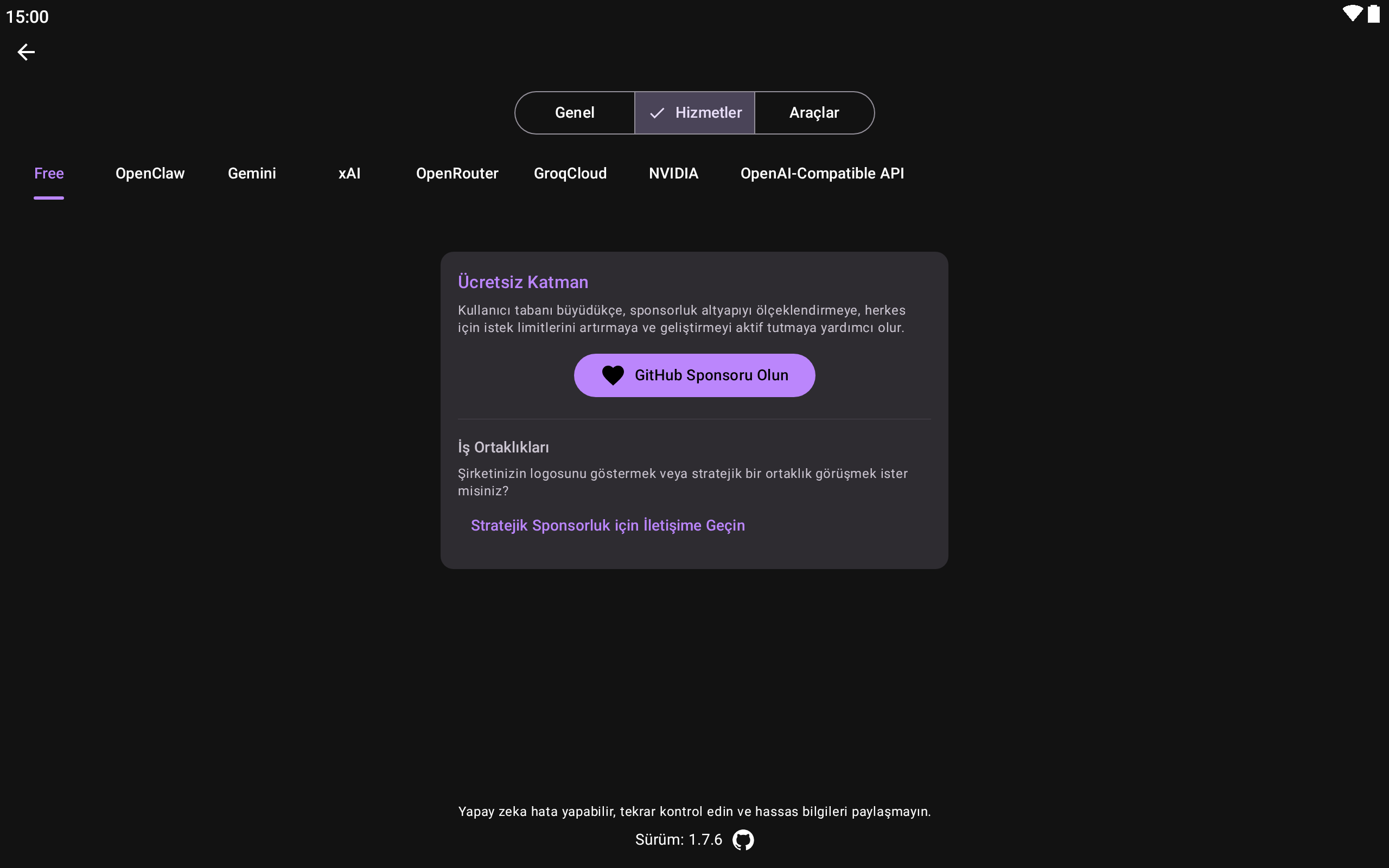The image size is (1389, 868).
Task: Click Stratejik Sponsorluk için İletişime Geçin link
Action: tap(607, 525)
